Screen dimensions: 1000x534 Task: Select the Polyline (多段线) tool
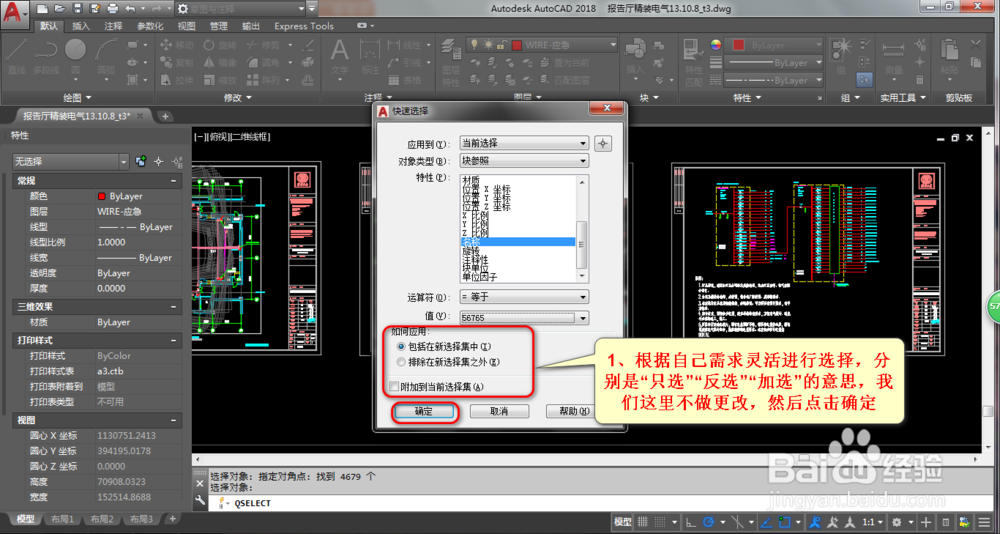coord(46,56)
